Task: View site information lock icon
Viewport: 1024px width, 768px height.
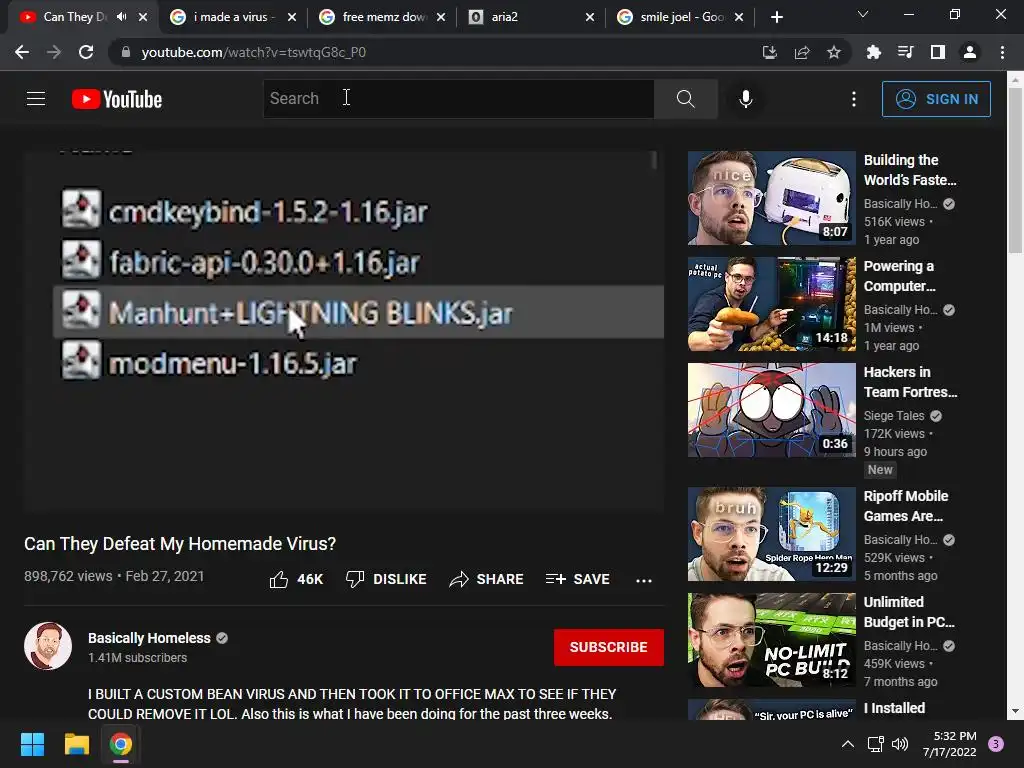Action: [126, 52]
